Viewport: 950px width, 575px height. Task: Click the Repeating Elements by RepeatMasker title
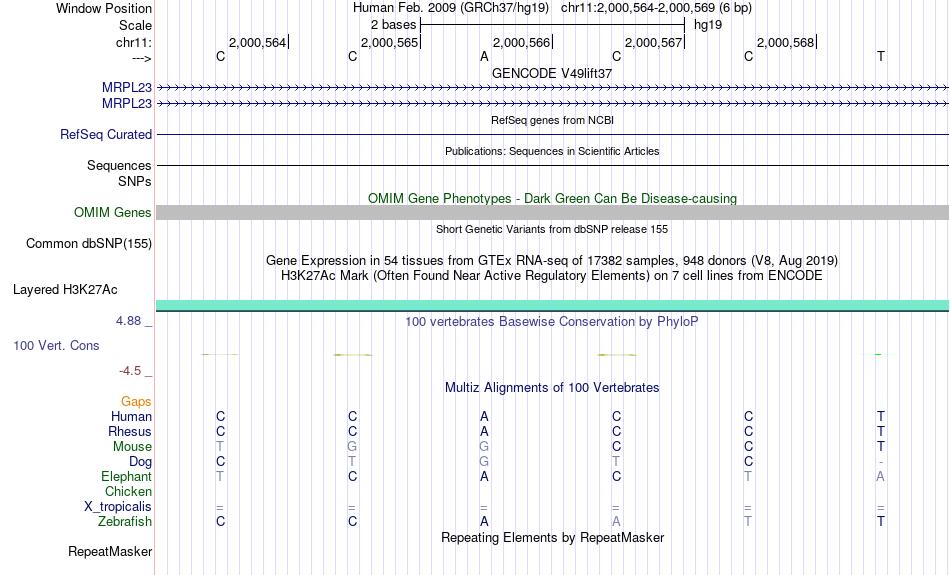pyautogui.click(x=553, y=538)
